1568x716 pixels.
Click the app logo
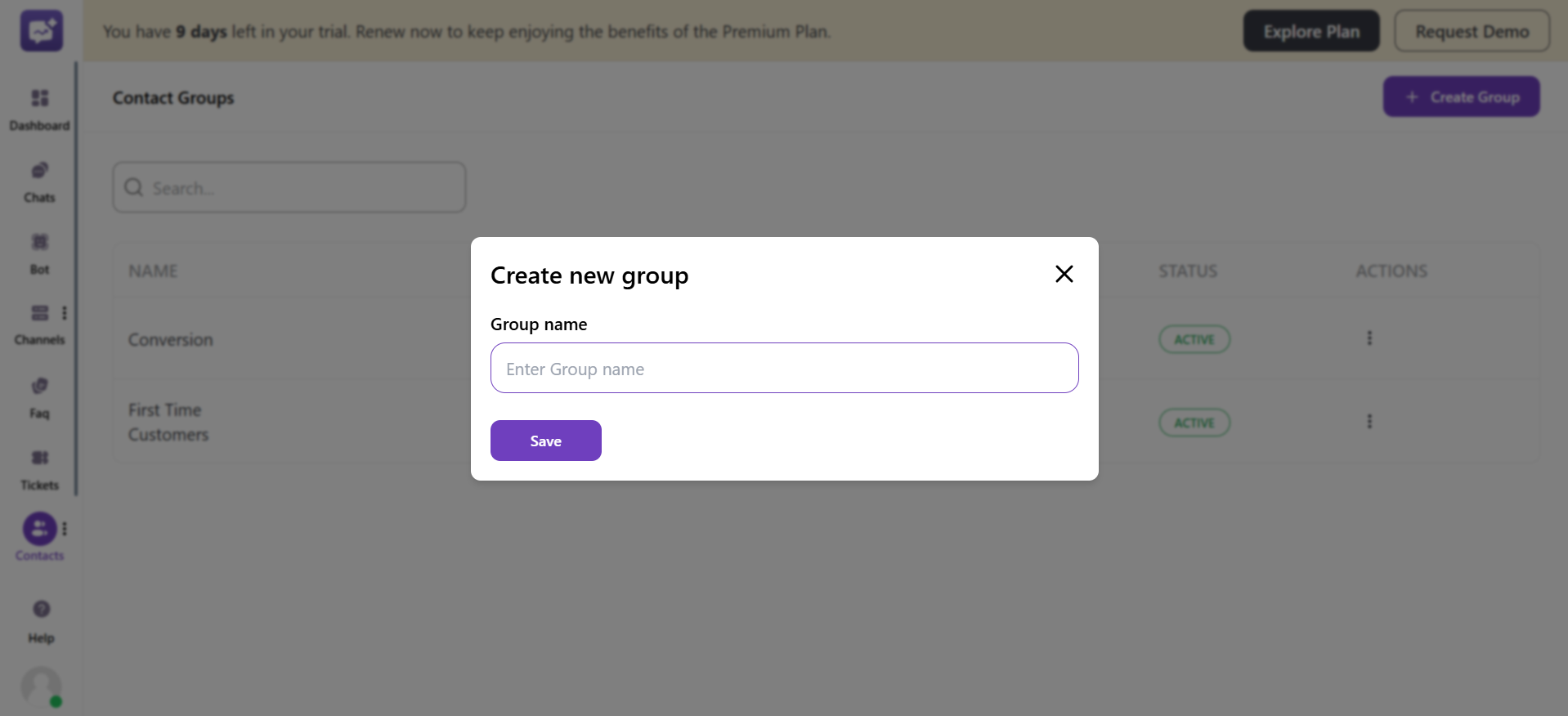(x=40, y=30)
